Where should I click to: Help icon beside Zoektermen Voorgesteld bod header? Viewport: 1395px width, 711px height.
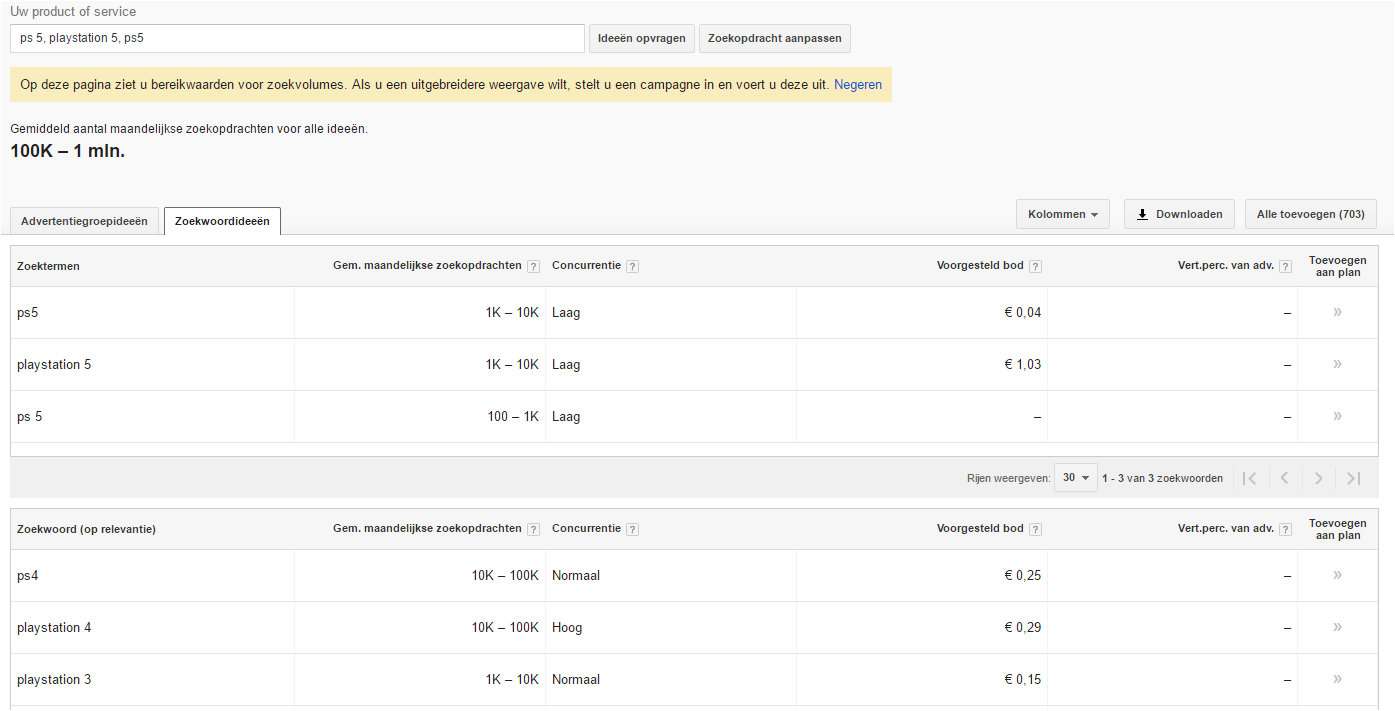point(1035,266)
